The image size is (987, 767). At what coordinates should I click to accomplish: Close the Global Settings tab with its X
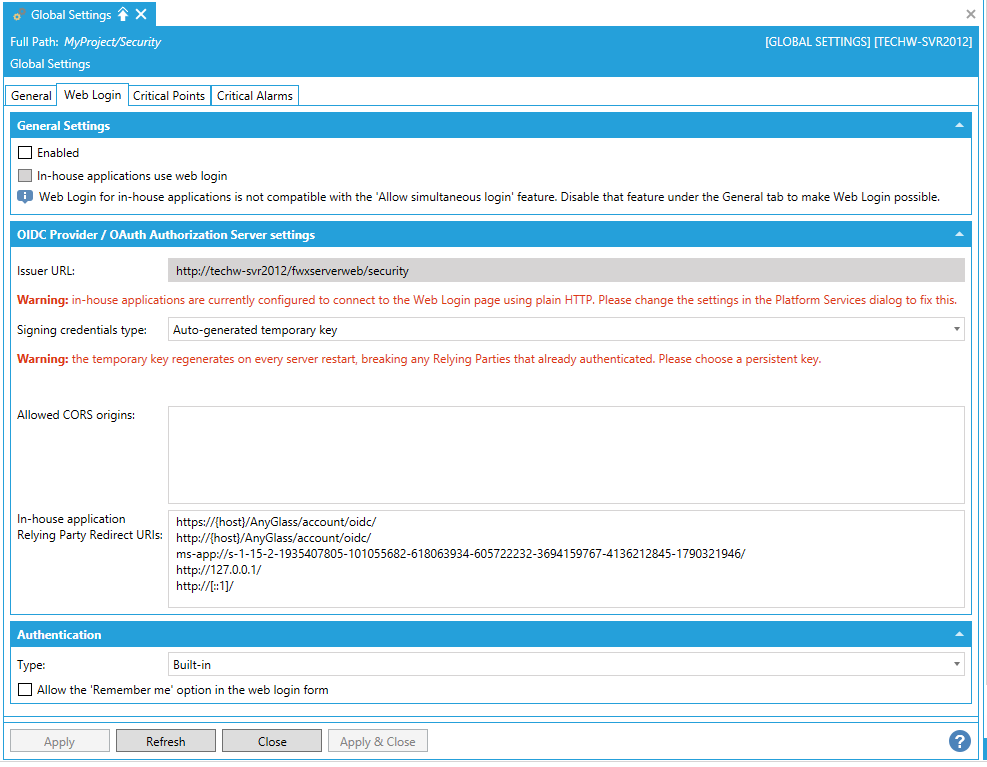pyautogui.click(x=141, y=14)
